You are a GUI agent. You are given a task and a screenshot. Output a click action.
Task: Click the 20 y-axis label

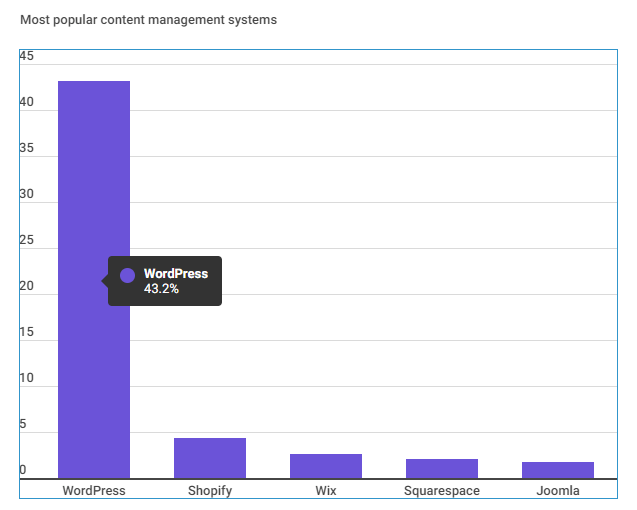click(x=27, y=286)
